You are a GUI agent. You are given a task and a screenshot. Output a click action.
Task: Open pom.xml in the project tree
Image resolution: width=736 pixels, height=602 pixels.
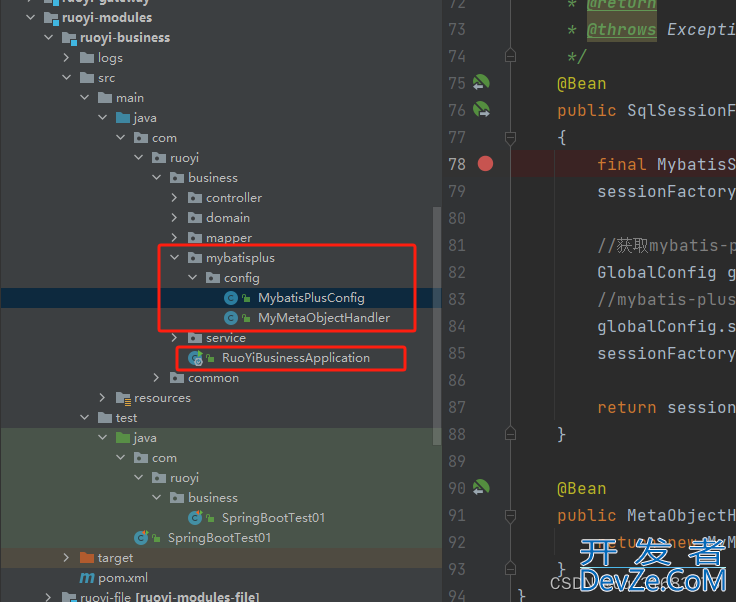tap(123, 578)
